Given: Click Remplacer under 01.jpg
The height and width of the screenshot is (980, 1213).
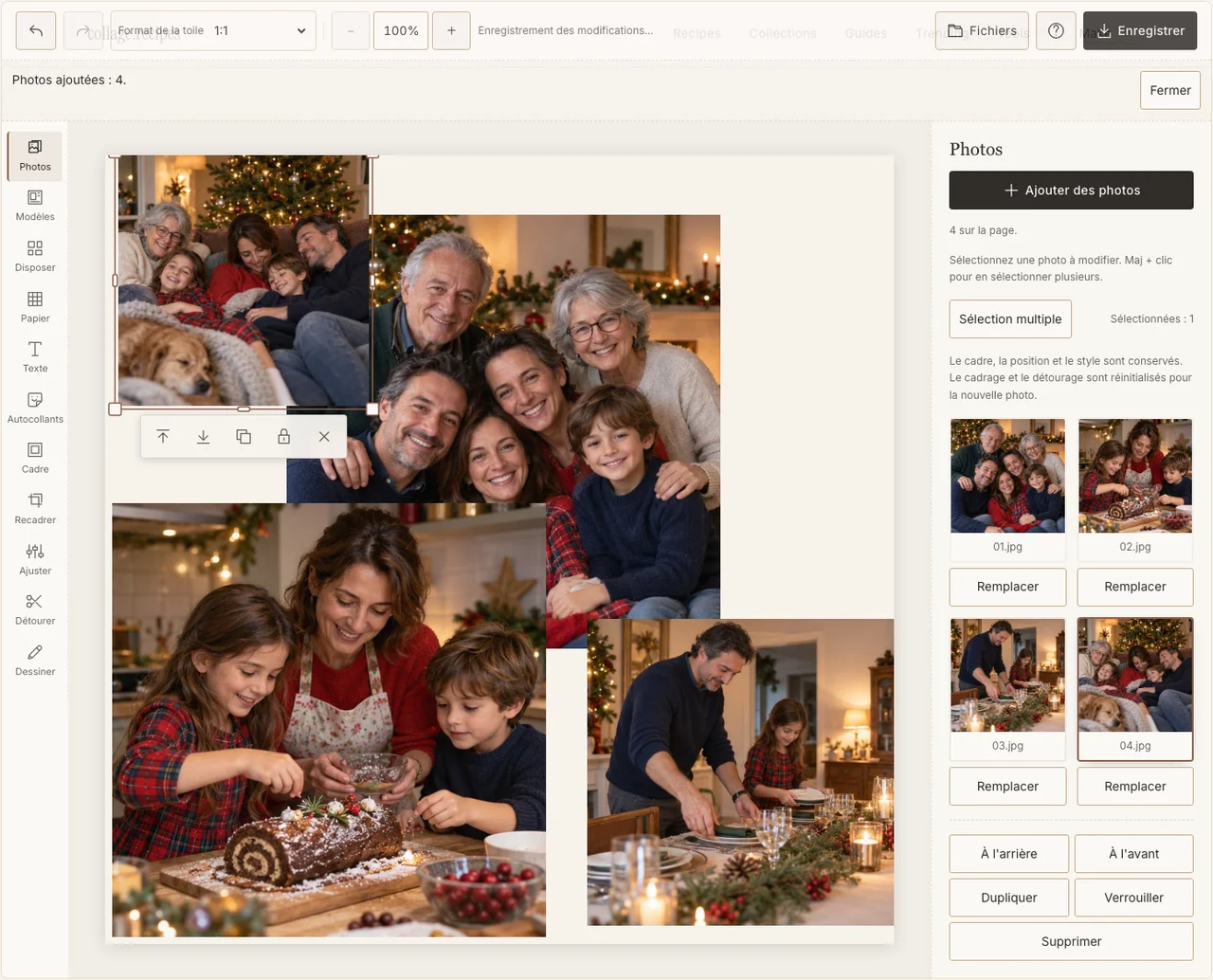Looking at the screenshot, I should (x=1007, y=587).
